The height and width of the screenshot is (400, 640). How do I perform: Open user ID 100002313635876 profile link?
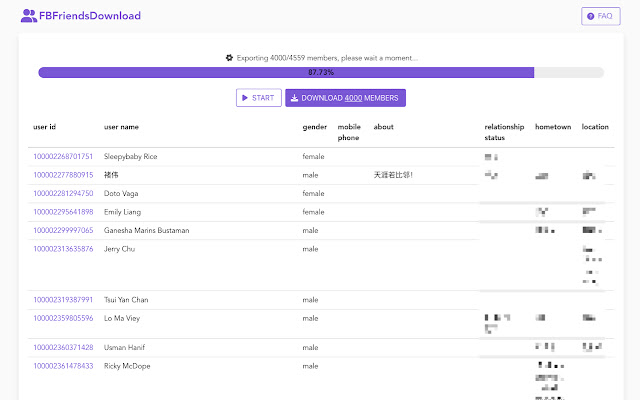tap(63, 248)
